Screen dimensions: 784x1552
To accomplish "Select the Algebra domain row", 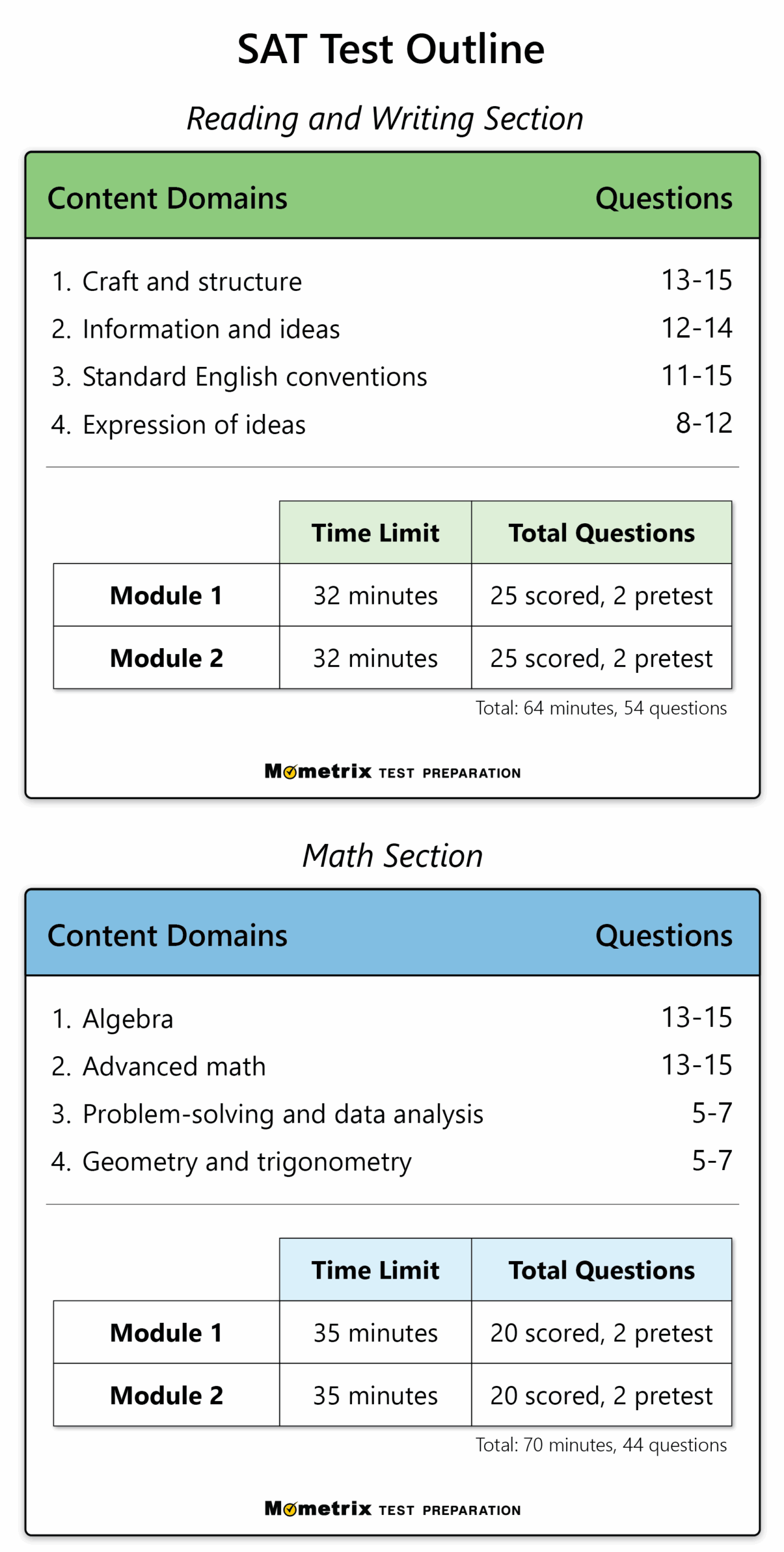I will (127, 1019).
